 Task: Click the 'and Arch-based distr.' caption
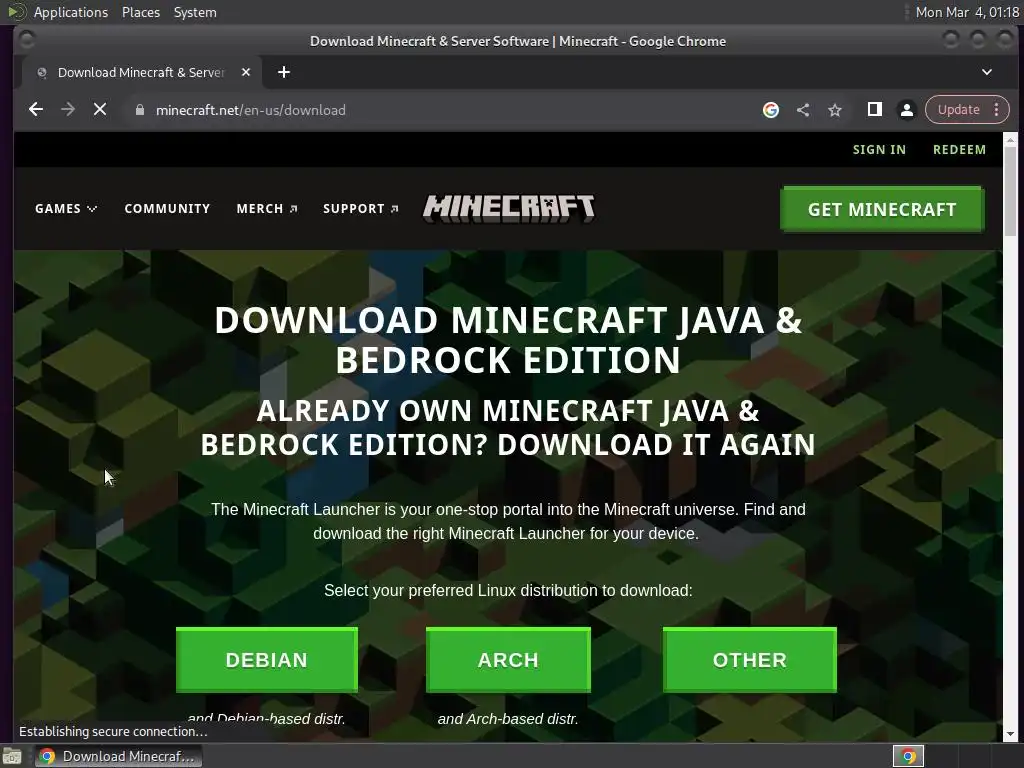tap(508, 719)
